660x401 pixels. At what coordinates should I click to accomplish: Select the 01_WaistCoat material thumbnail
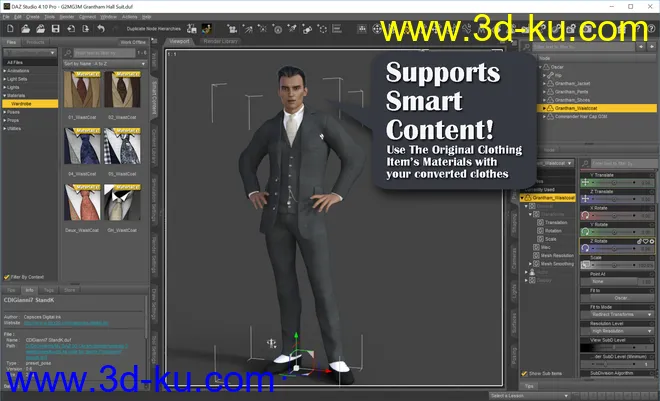[83, 93]
